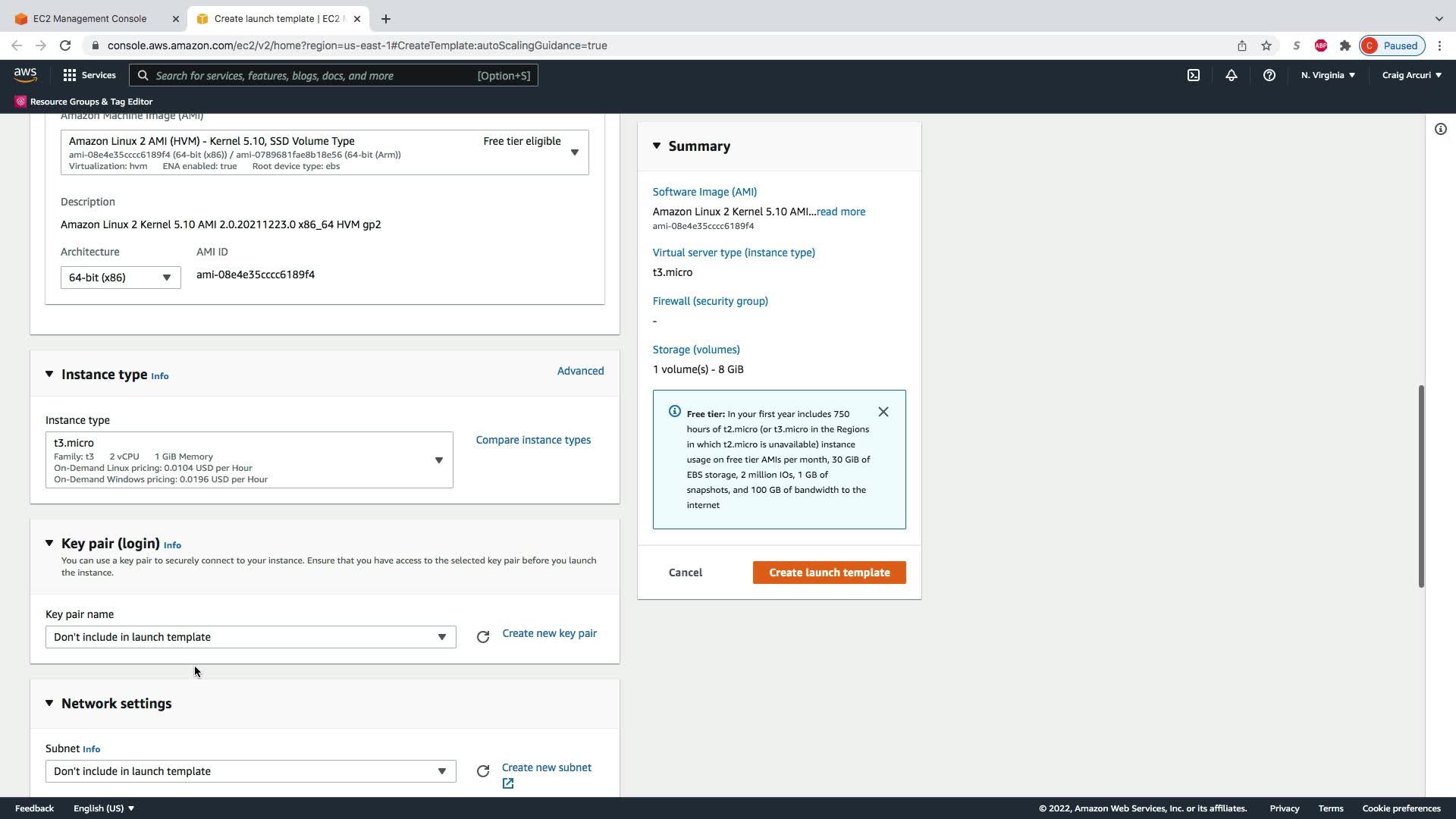Open AWS CloudShell icon in top bar
This screenshot has width=1456, height=819.
point(1194,75)
